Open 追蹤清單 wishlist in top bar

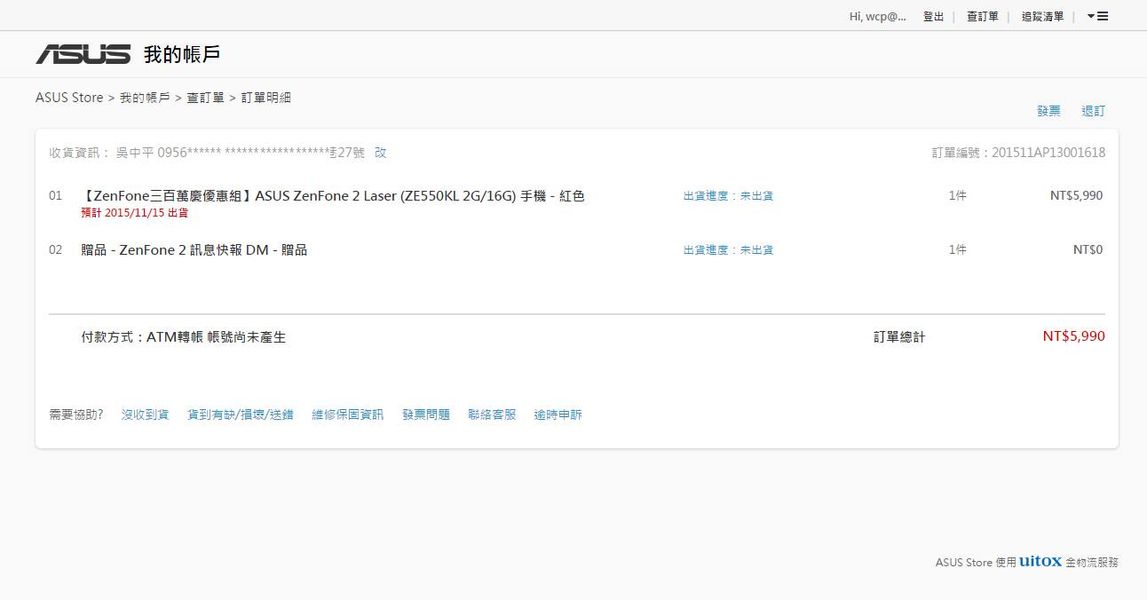tap(1042, 16)
